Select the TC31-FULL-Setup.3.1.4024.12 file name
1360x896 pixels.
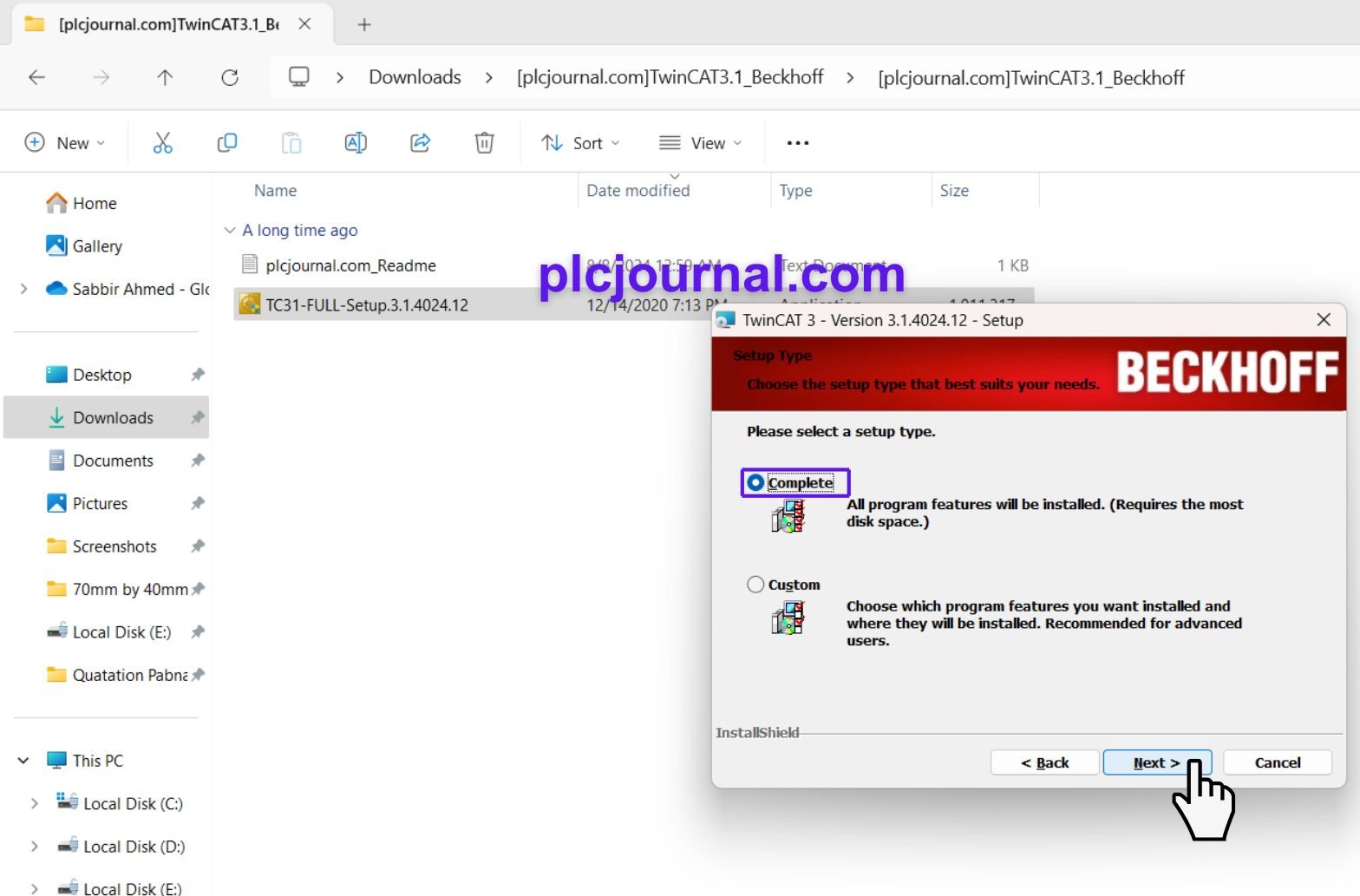[x=367, y=305]
